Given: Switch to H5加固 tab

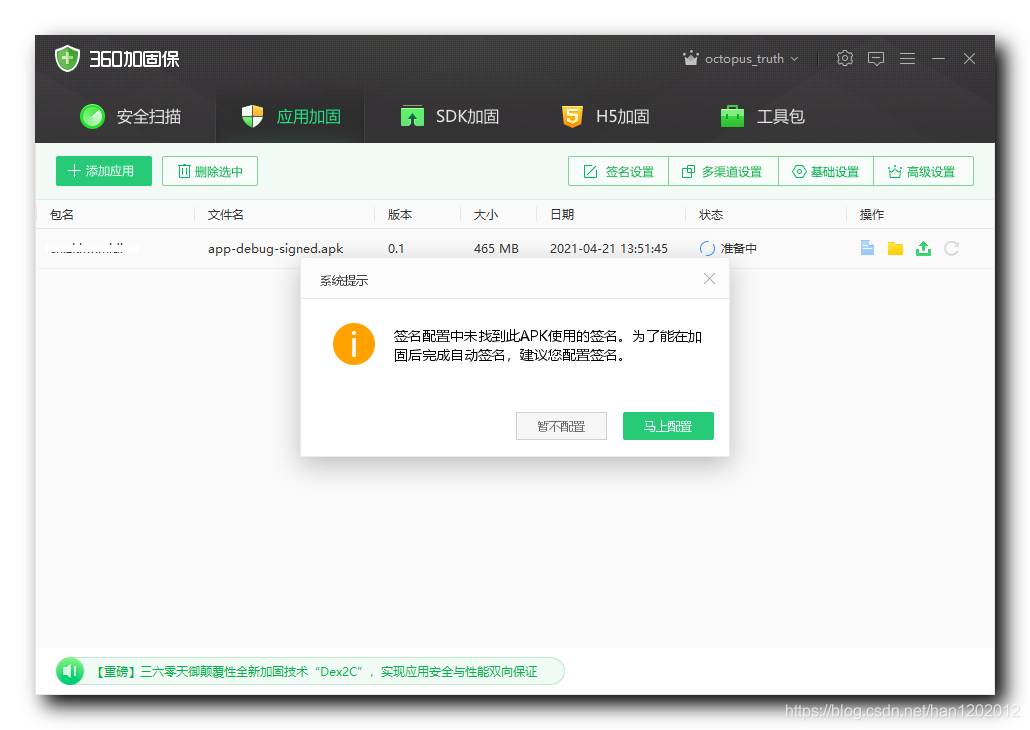Looking at the screenshot, I should click(605, 116).
